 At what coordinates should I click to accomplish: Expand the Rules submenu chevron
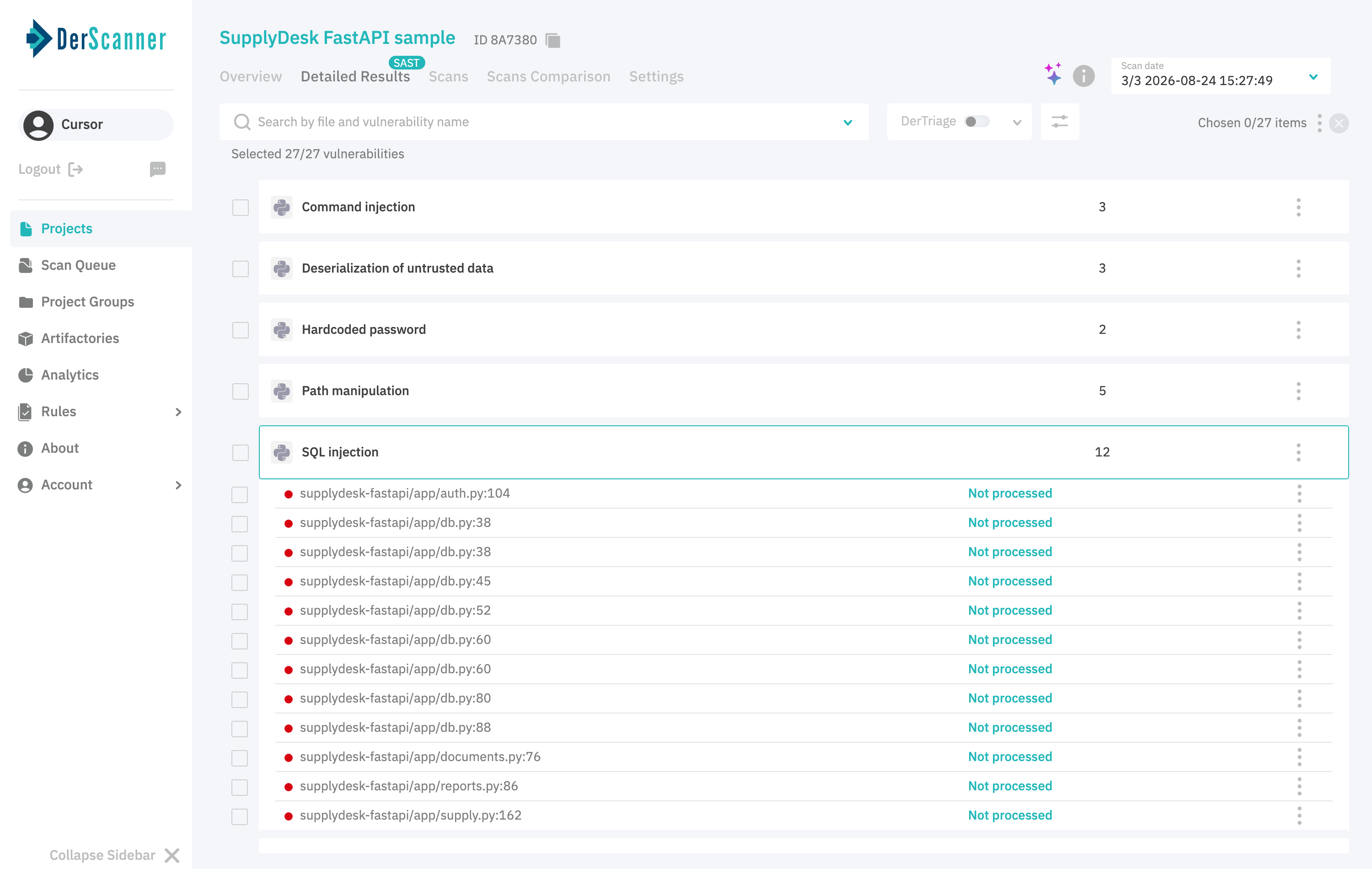(178, 412)
